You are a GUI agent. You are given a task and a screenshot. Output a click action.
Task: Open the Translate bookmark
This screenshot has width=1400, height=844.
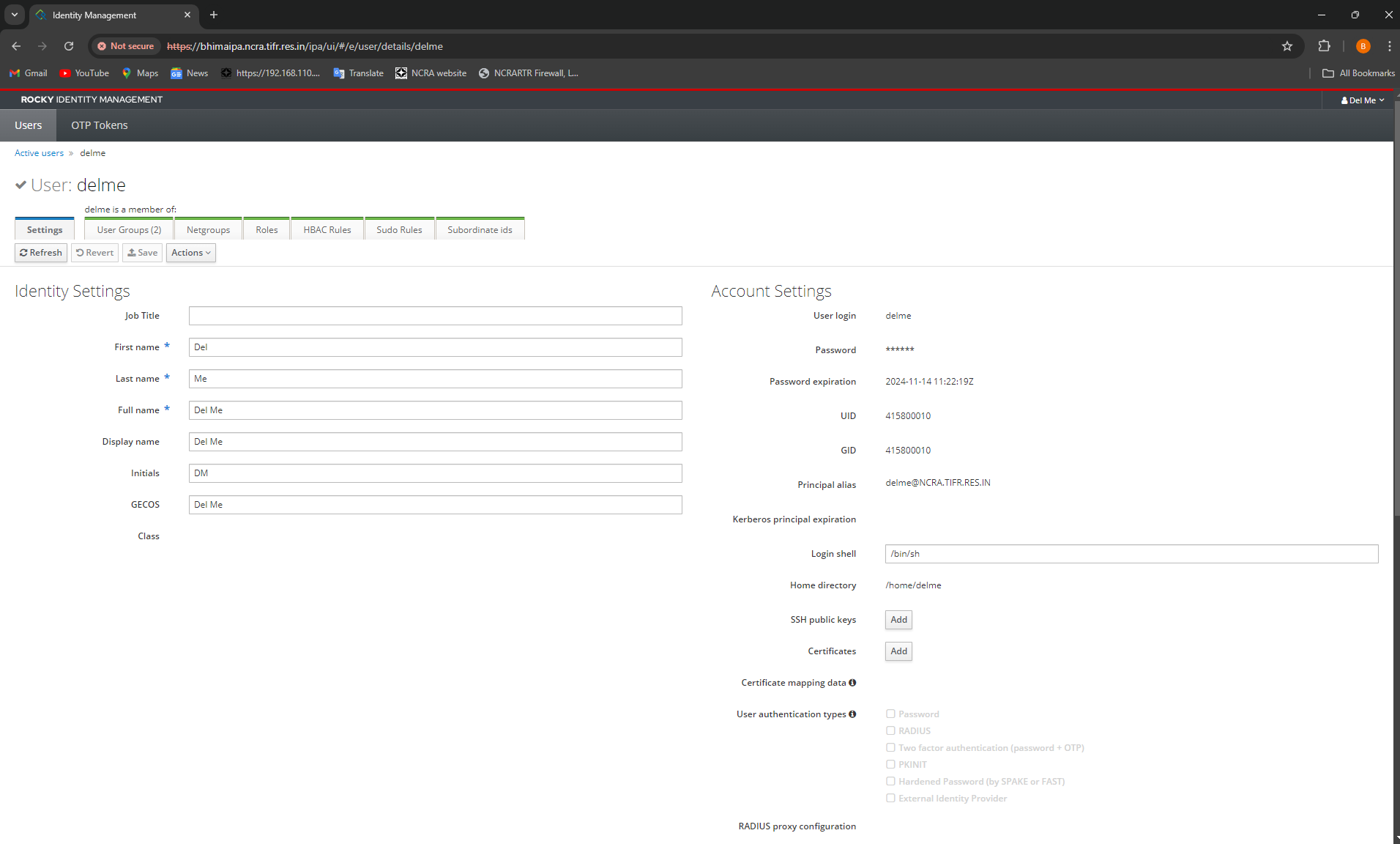[359, 73]
